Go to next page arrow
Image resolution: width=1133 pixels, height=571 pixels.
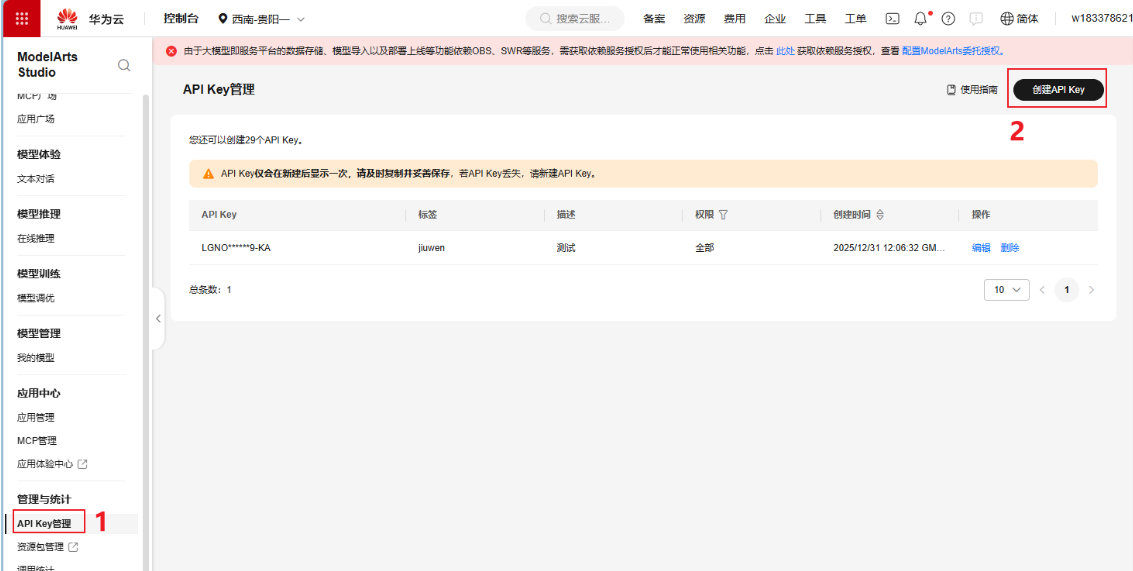(x=1091, y=290)
